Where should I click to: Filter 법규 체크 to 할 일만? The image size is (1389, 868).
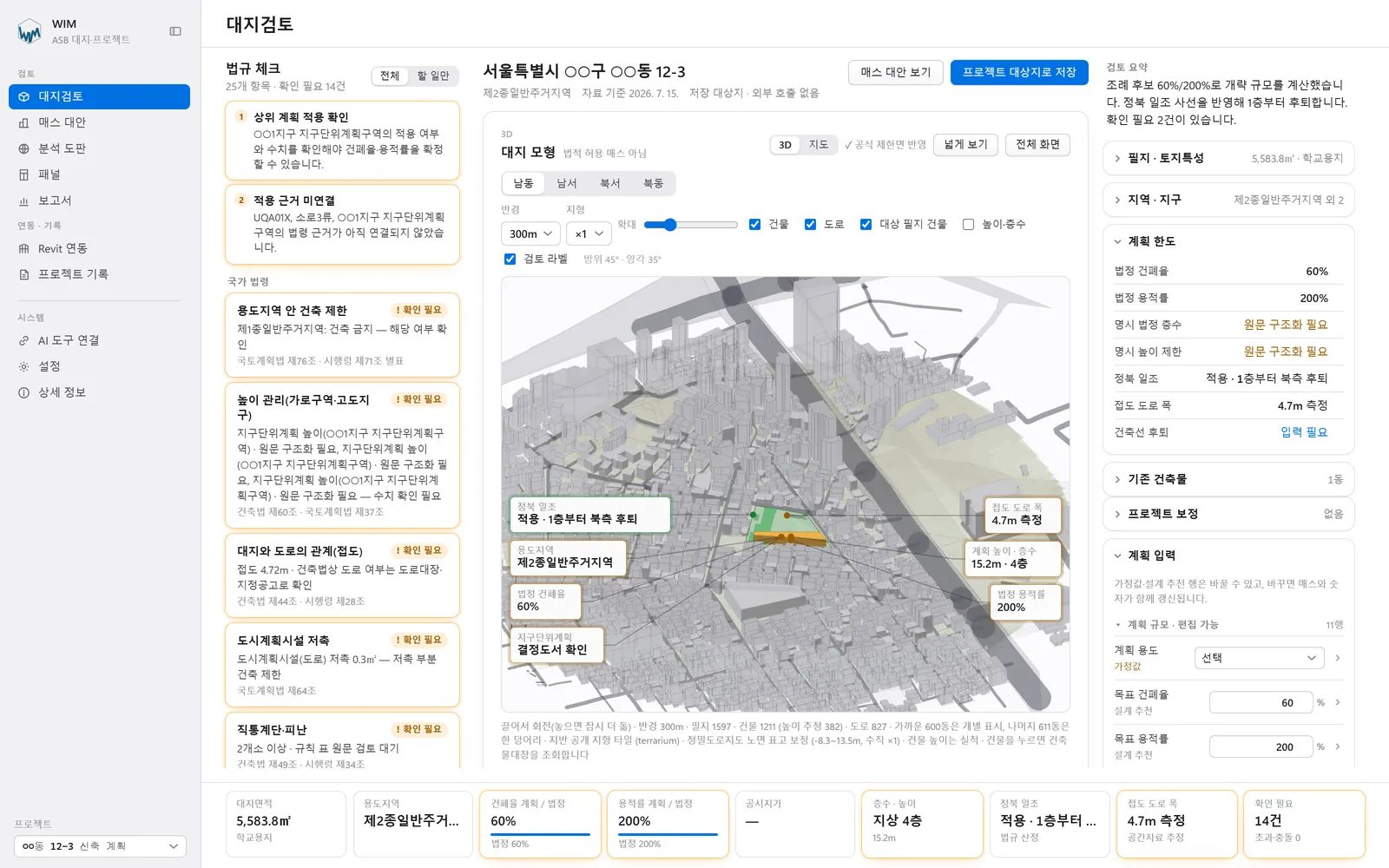click(433, 76)
